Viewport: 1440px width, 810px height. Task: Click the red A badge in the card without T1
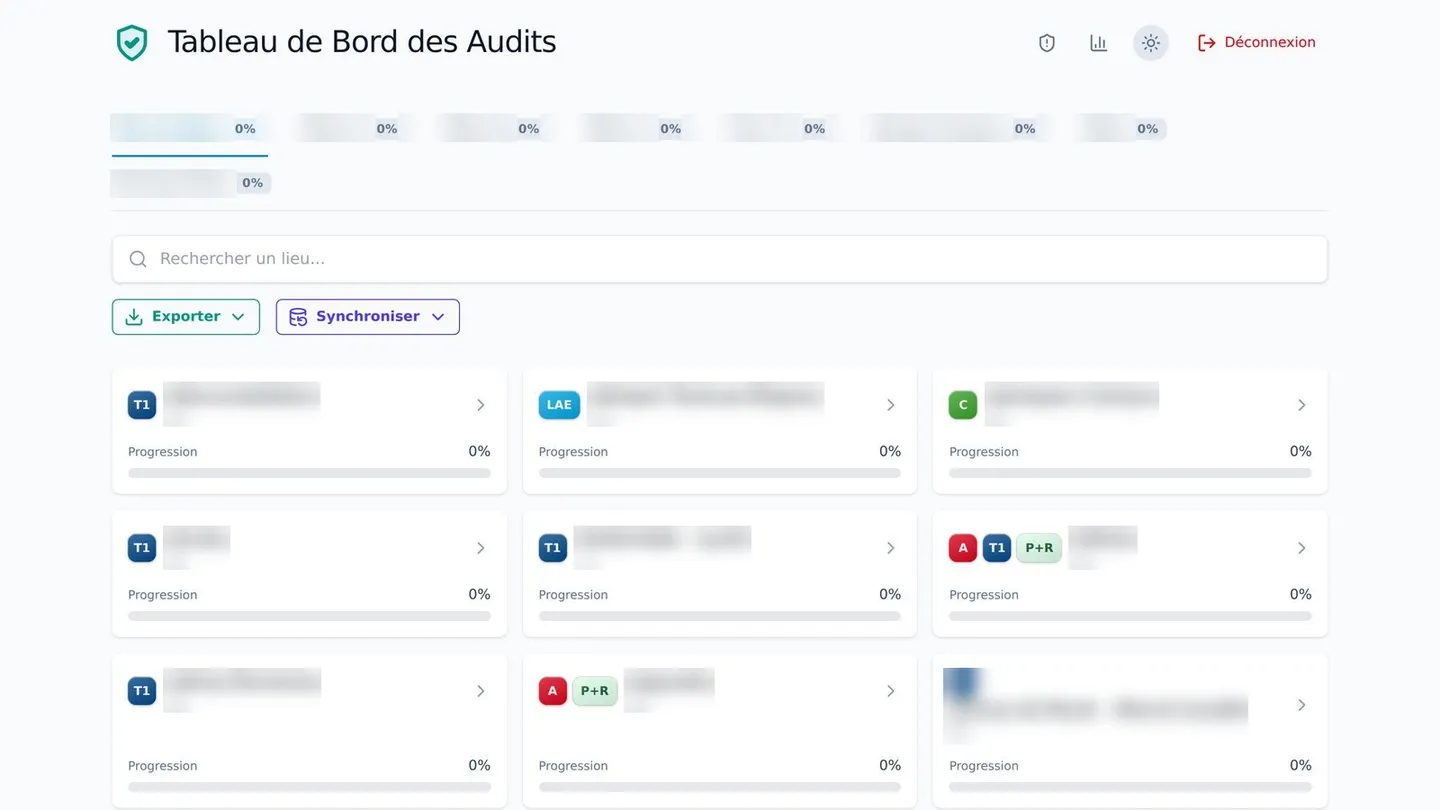553,691
